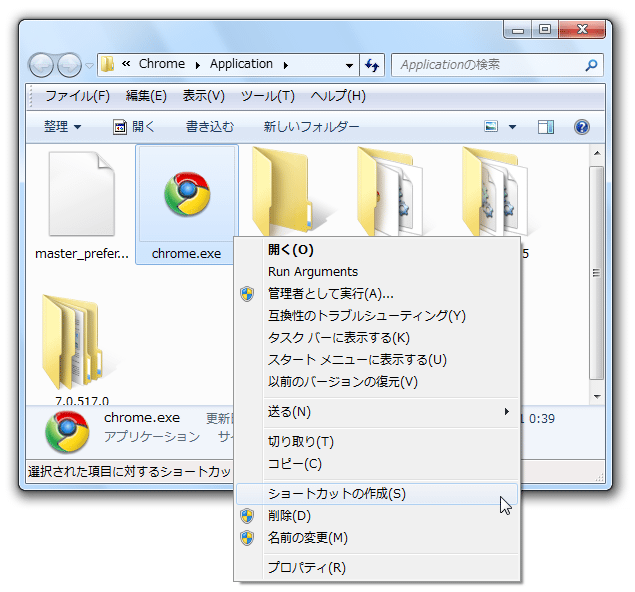Minimize the Explorer window
This screenshot has height=592, width=635.
pos(518,30)
